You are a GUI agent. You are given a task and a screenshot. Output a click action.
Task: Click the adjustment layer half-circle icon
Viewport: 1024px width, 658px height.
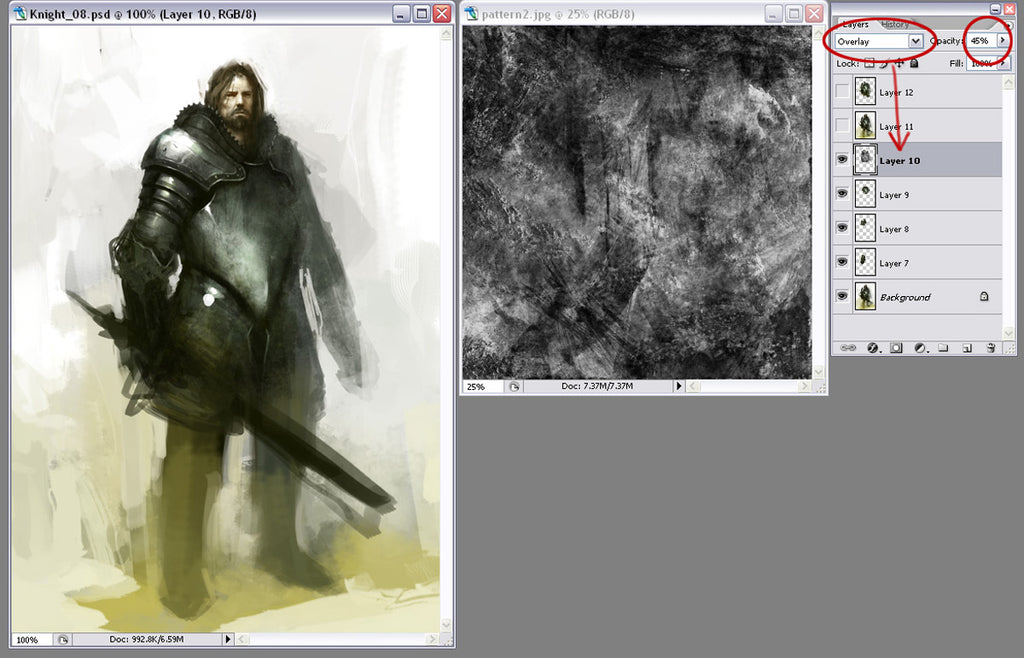918,347
